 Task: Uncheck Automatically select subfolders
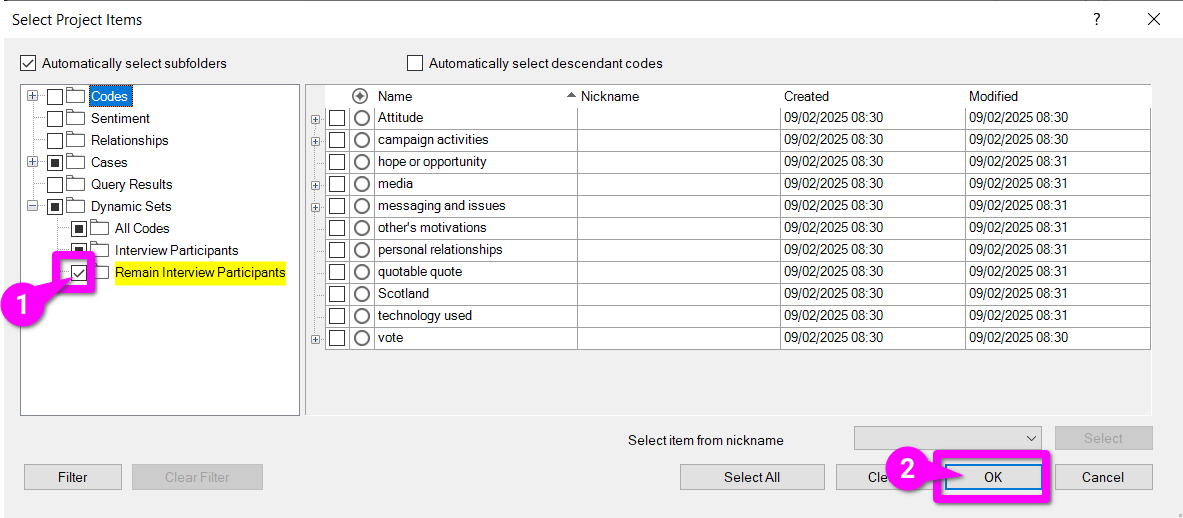(x=28, y=63)
